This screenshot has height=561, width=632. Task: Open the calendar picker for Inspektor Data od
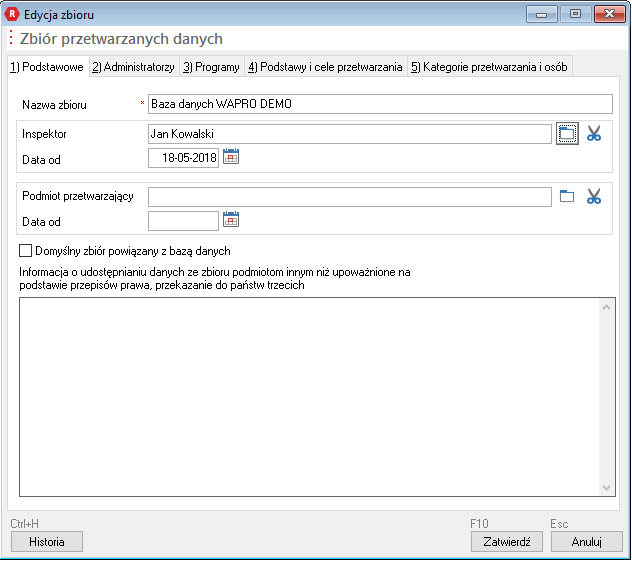(x=231, y=156)
